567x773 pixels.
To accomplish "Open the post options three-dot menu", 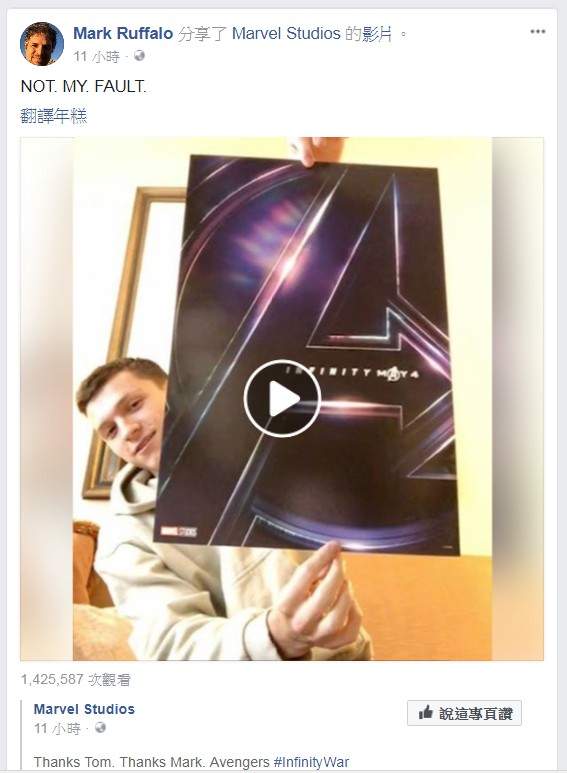I will (x=537, y=32).
